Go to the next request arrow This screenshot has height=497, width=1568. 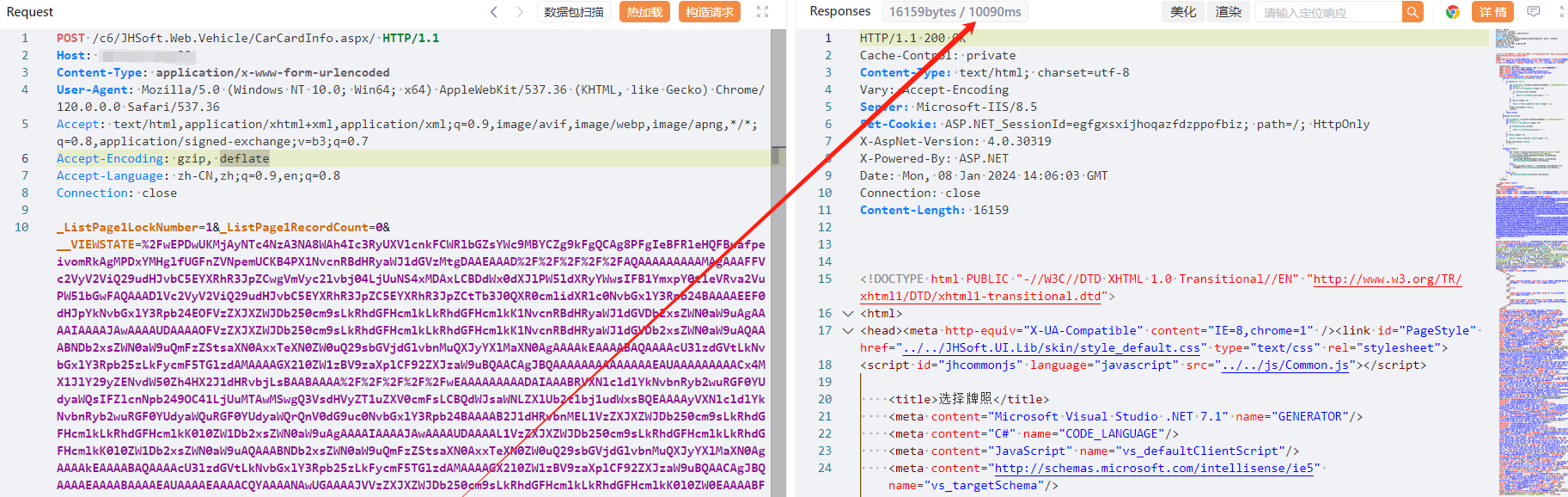(520, 12)
